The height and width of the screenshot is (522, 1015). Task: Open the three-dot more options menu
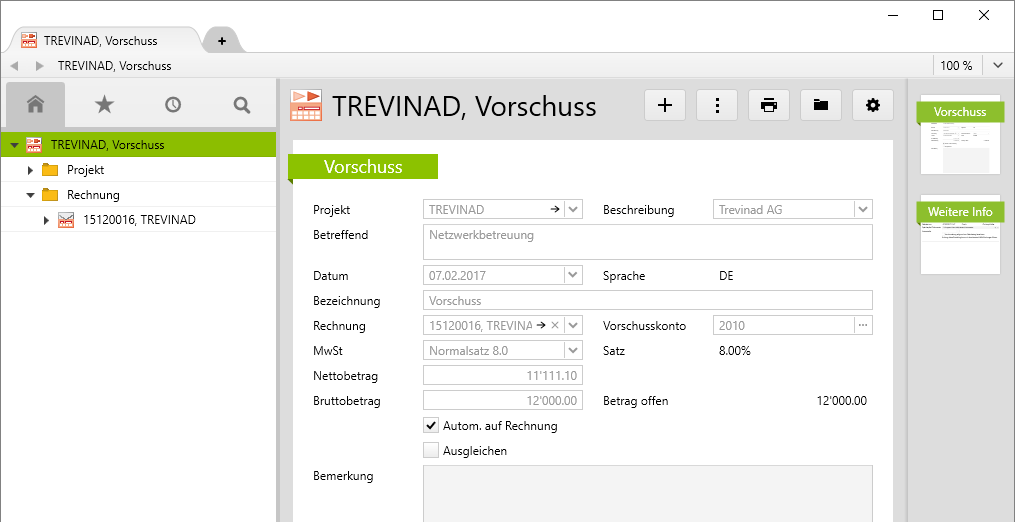click(717, 105)
